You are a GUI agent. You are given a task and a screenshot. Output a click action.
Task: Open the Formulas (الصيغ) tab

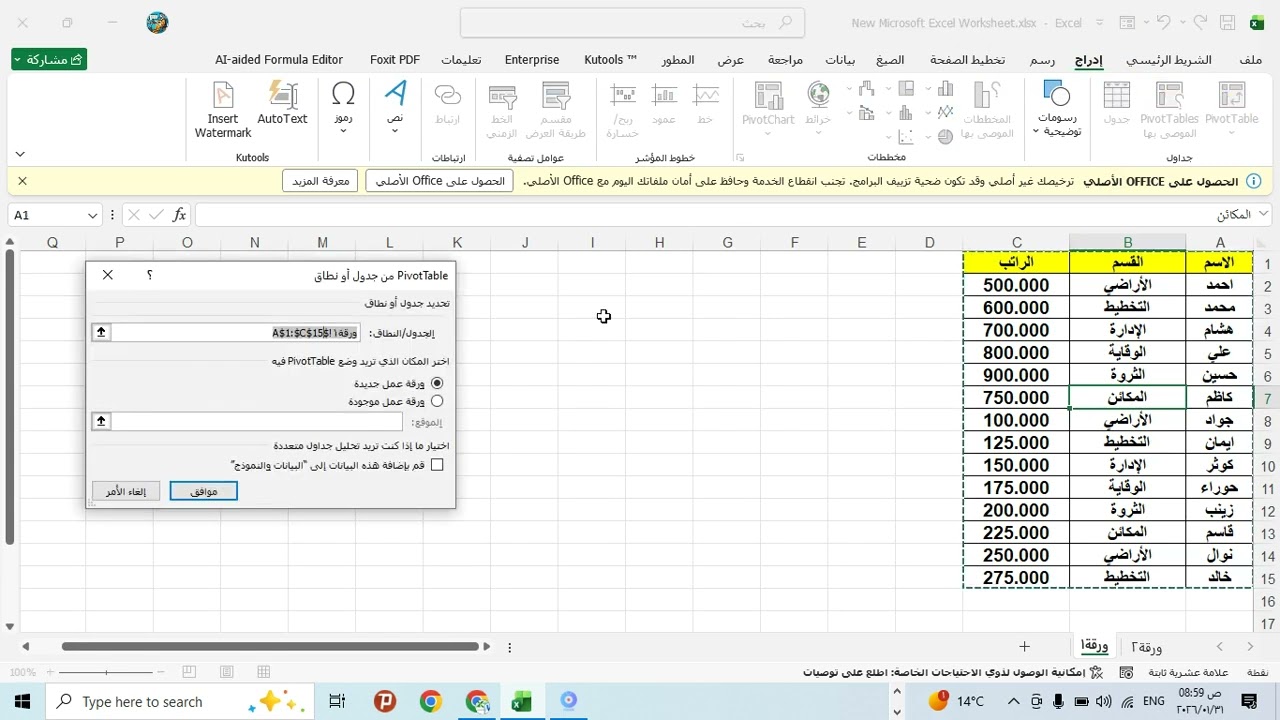tap(890, 60)
